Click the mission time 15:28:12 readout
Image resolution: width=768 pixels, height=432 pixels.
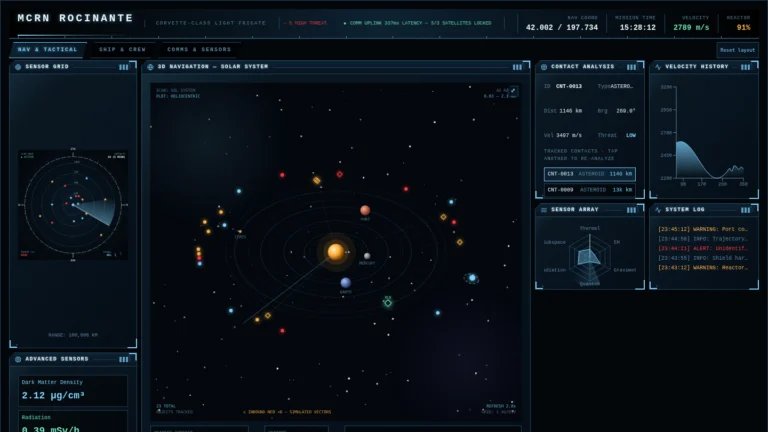point(638,27)
